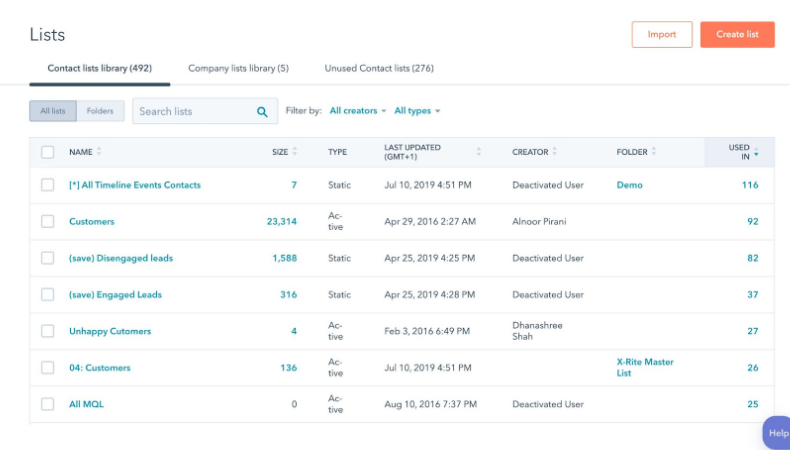Click the Create list button

[x=738, y=34]
